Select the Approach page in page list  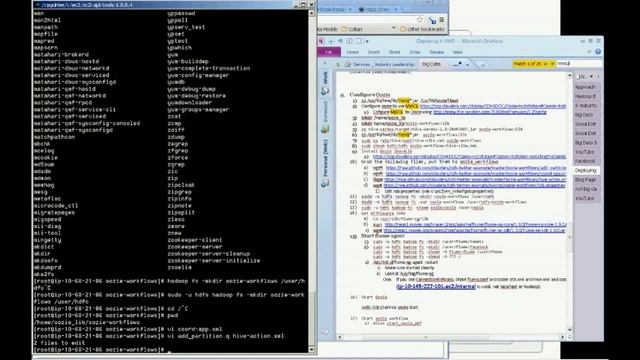point(586,87)
